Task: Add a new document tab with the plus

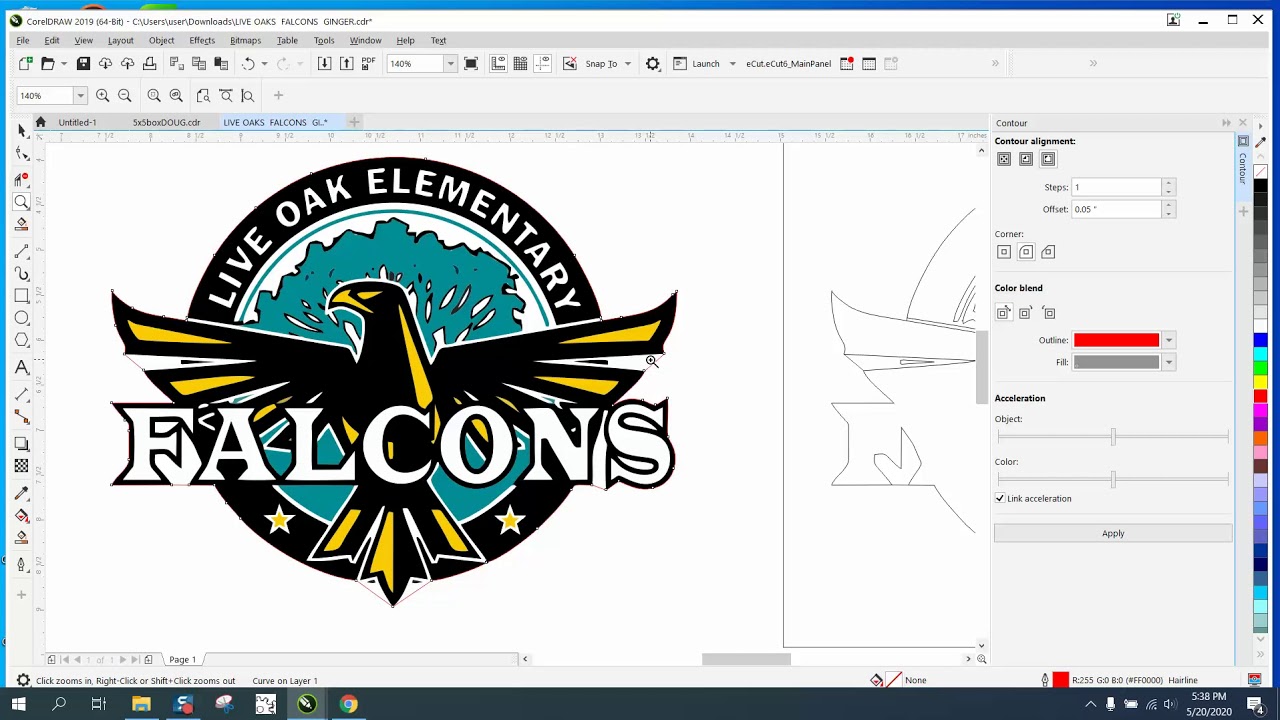Action: (x=353, y=122)
